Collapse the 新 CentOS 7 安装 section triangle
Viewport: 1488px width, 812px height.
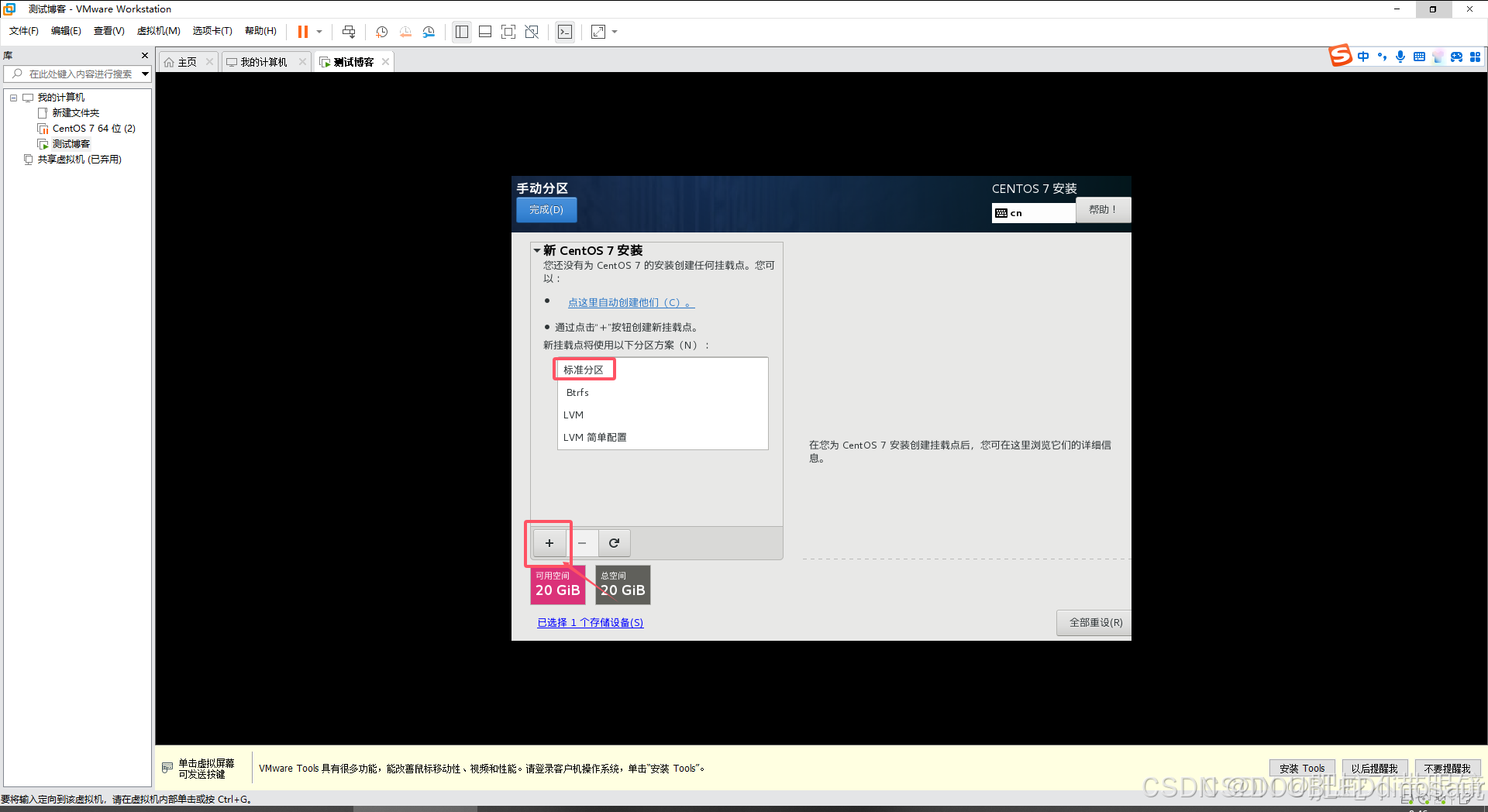point(536,250)
